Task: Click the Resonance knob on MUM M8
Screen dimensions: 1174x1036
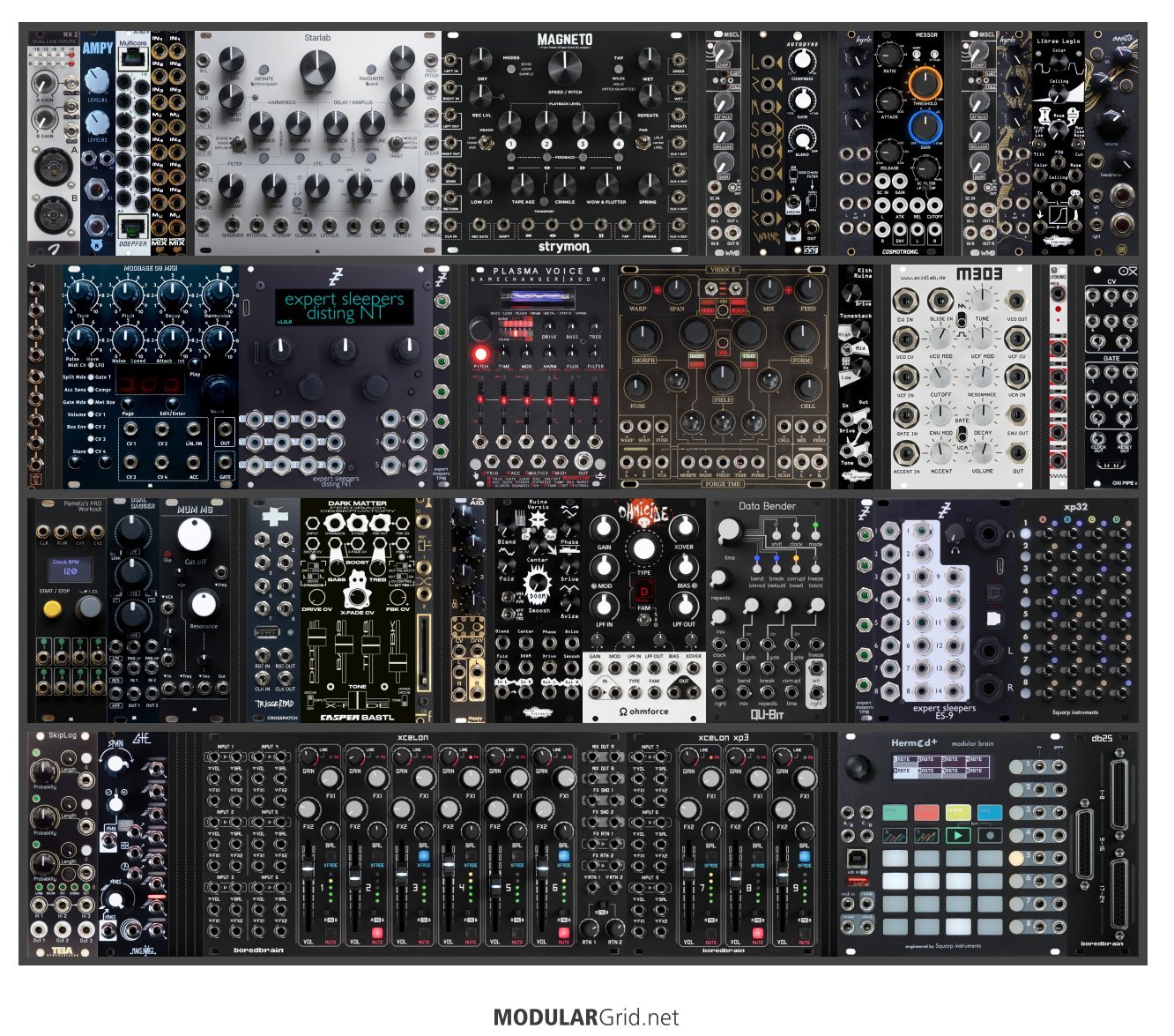Action: click(204, 604)
